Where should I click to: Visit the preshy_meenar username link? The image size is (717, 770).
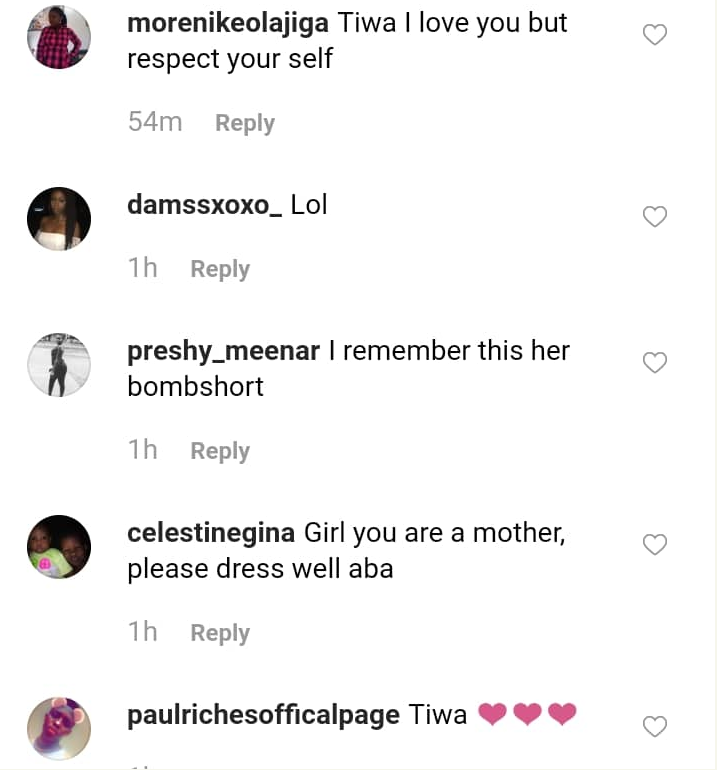coord(224,351)
